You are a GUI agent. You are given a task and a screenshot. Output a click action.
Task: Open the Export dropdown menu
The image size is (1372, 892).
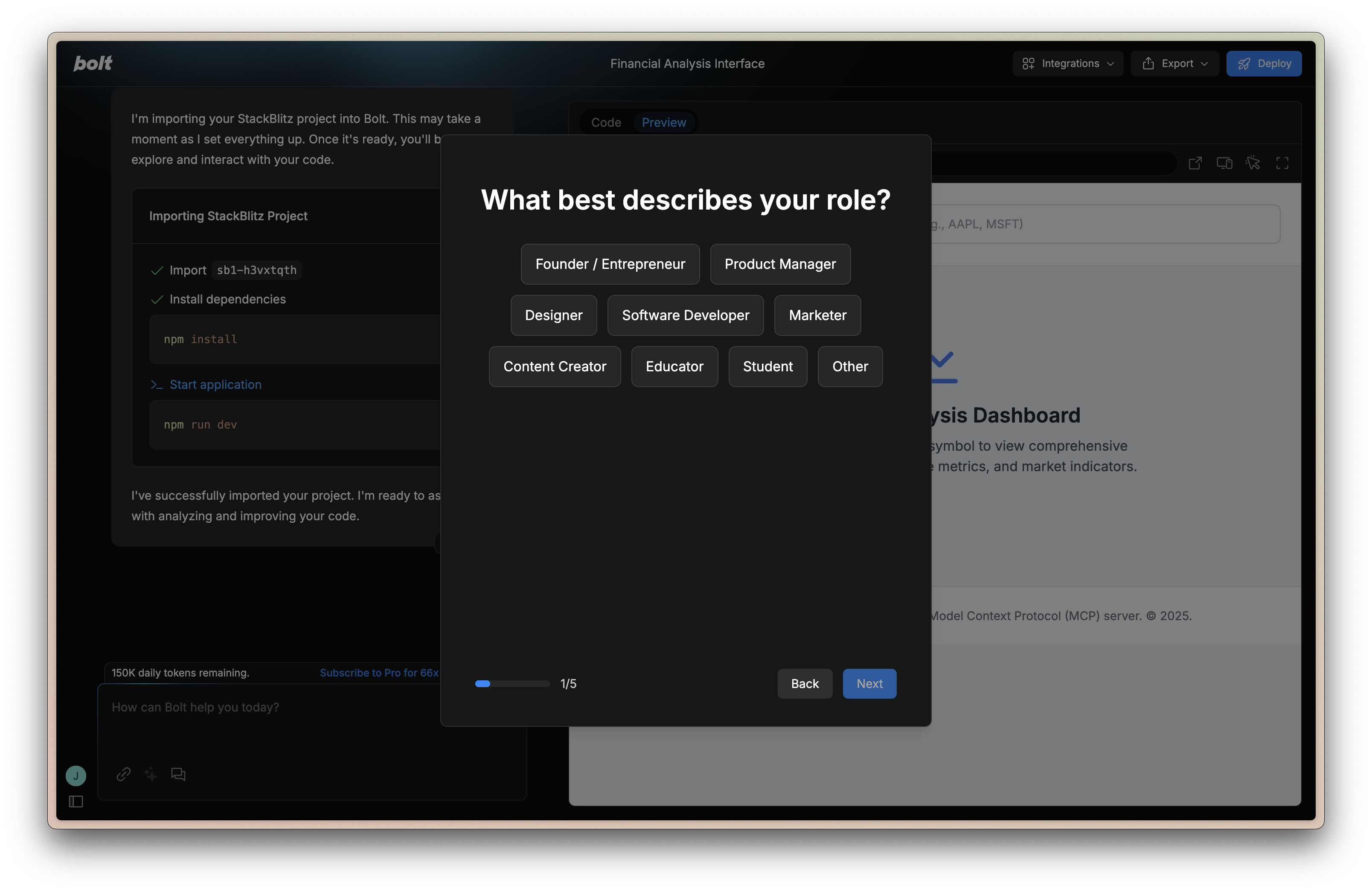tap(1174, 64)
